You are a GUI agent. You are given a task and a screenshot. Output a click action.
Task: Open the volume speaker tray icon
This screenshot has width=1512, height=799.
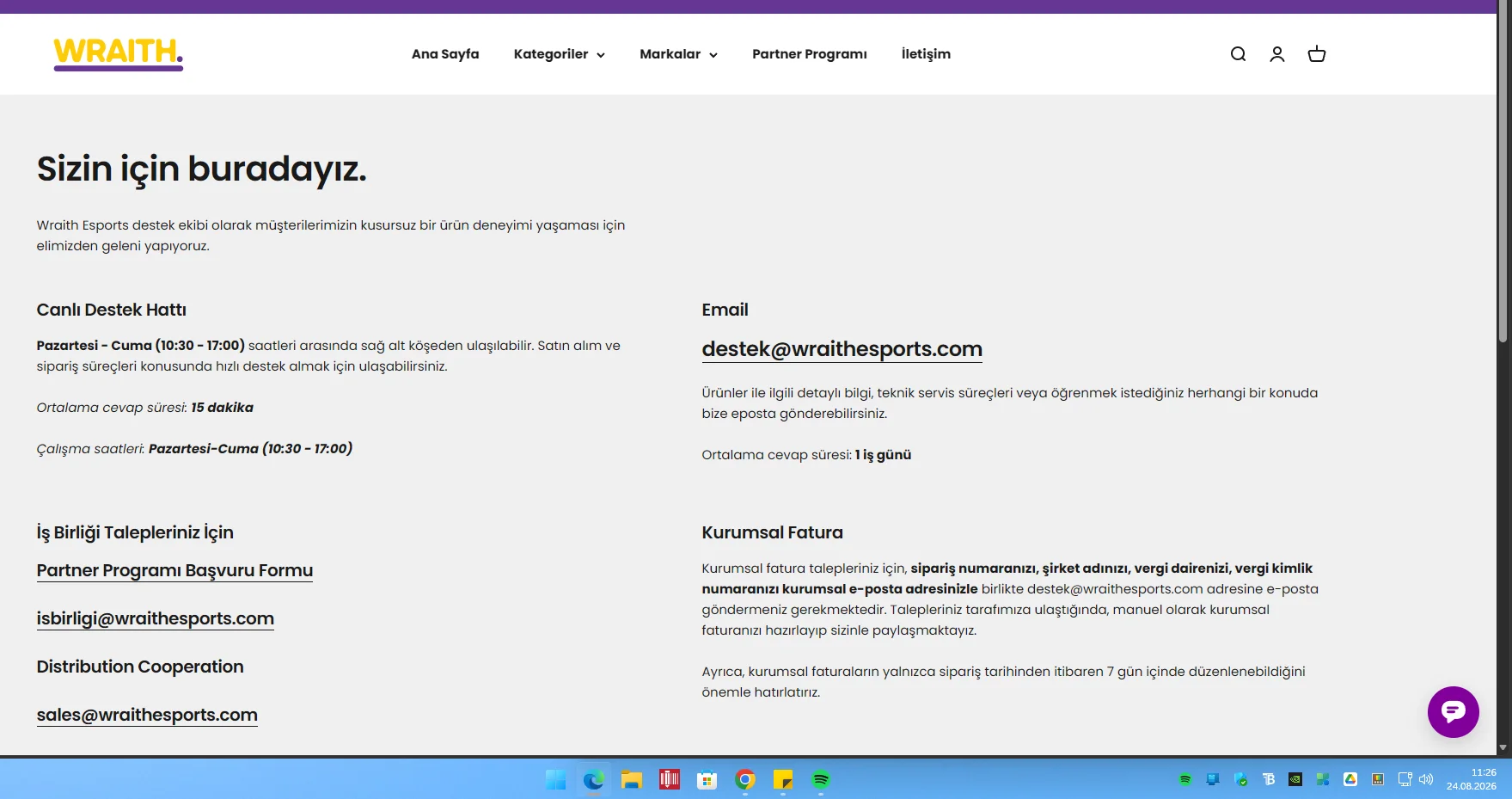point(1426,779)
